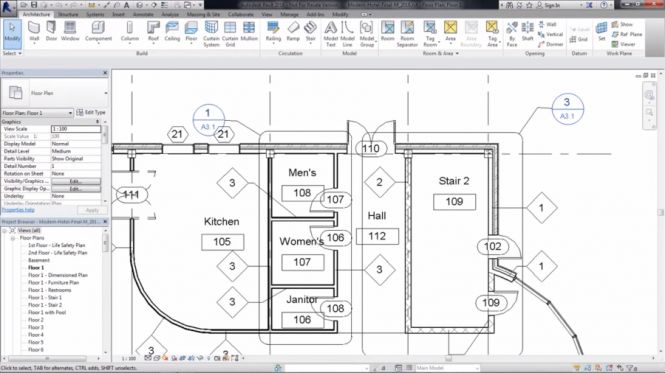Collapse the Graphics properties section

98,122
